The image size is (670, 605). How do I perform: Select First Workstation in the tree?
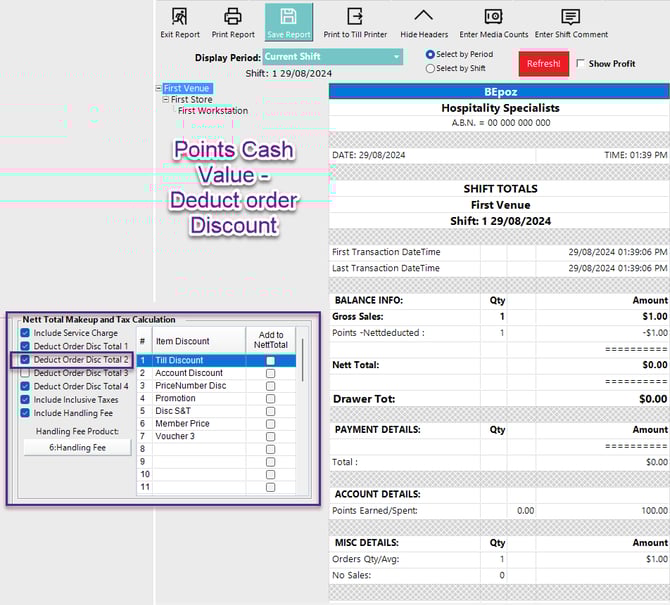[x=213, y=111]
